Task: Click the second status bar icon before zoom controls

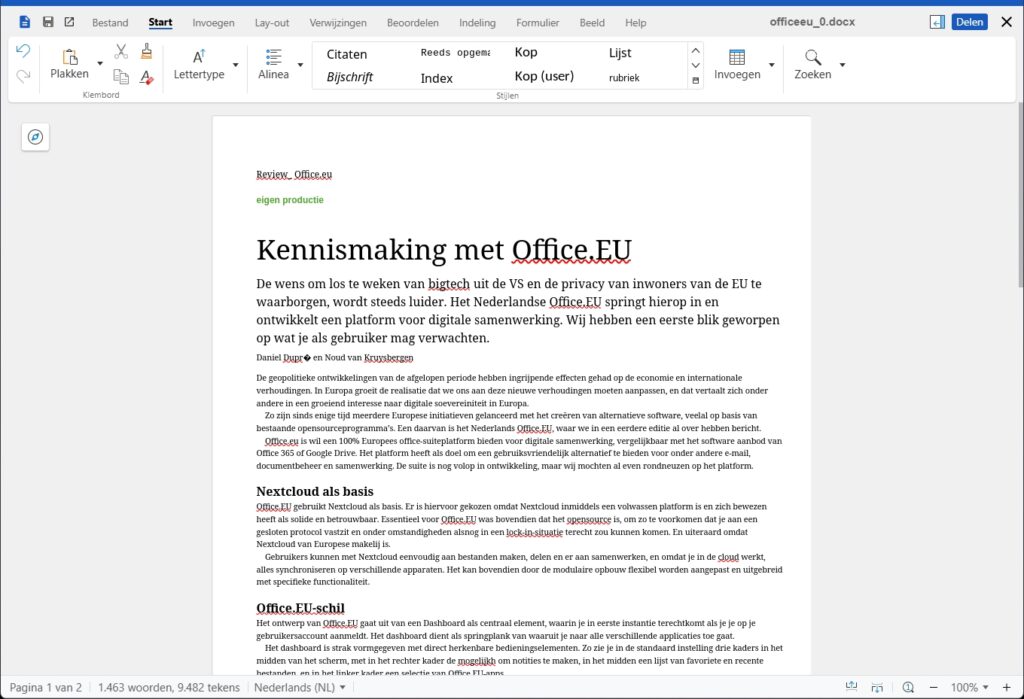Action: click(877, 687)
